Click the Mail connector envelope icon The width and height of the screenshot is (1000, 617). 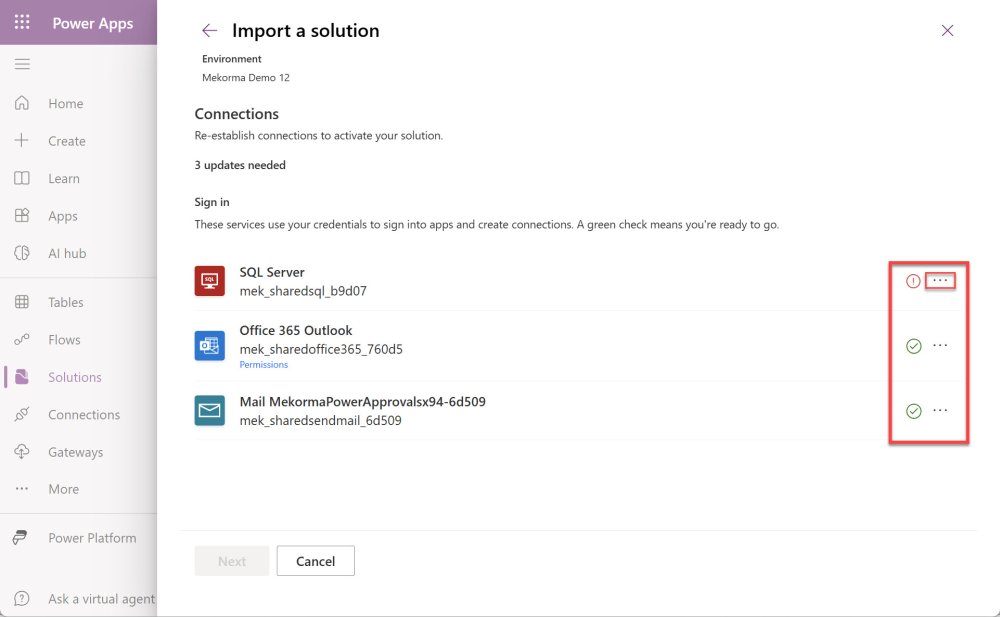210,411
